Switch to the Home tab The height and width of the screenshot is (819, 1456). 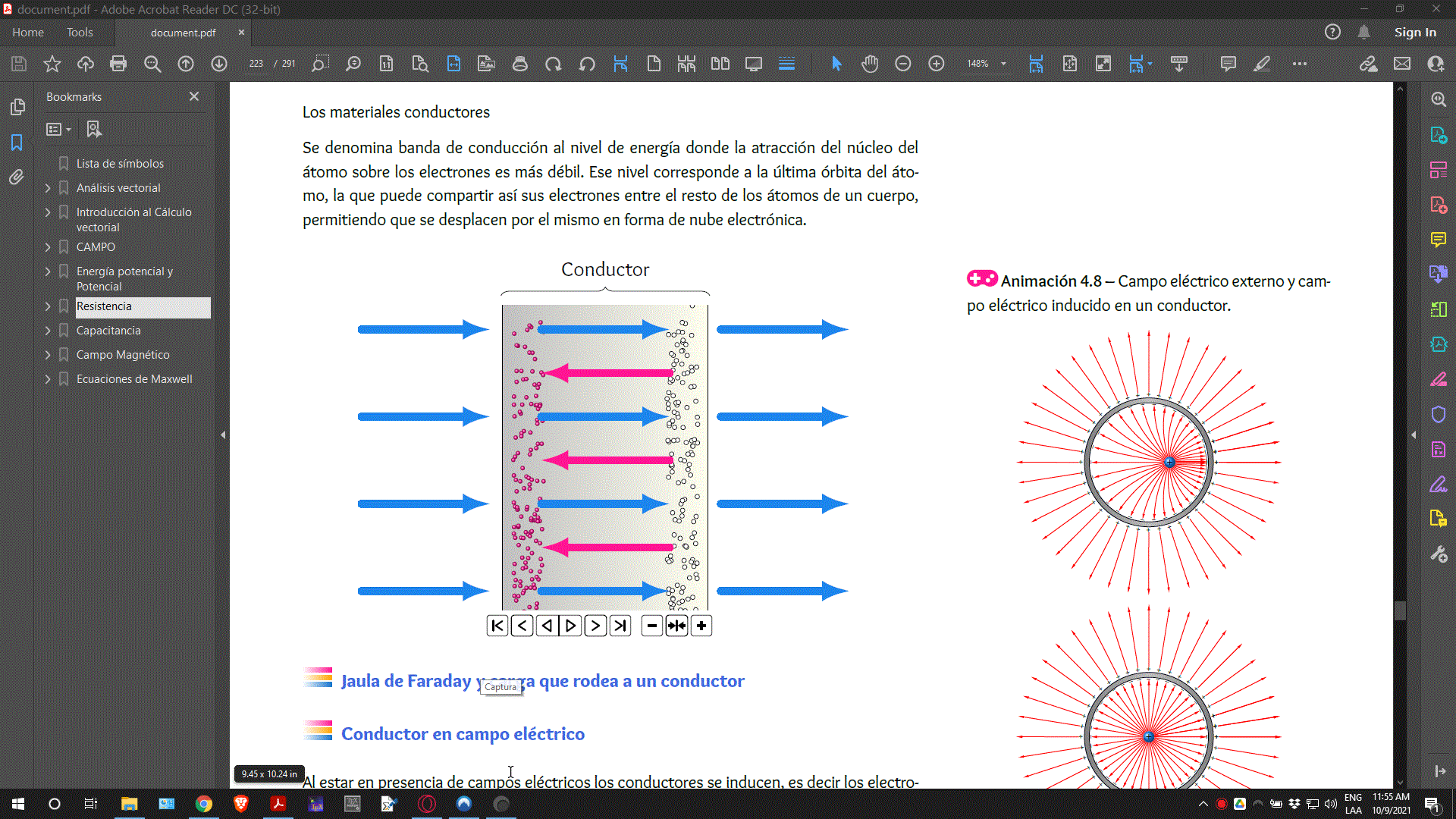28,33
